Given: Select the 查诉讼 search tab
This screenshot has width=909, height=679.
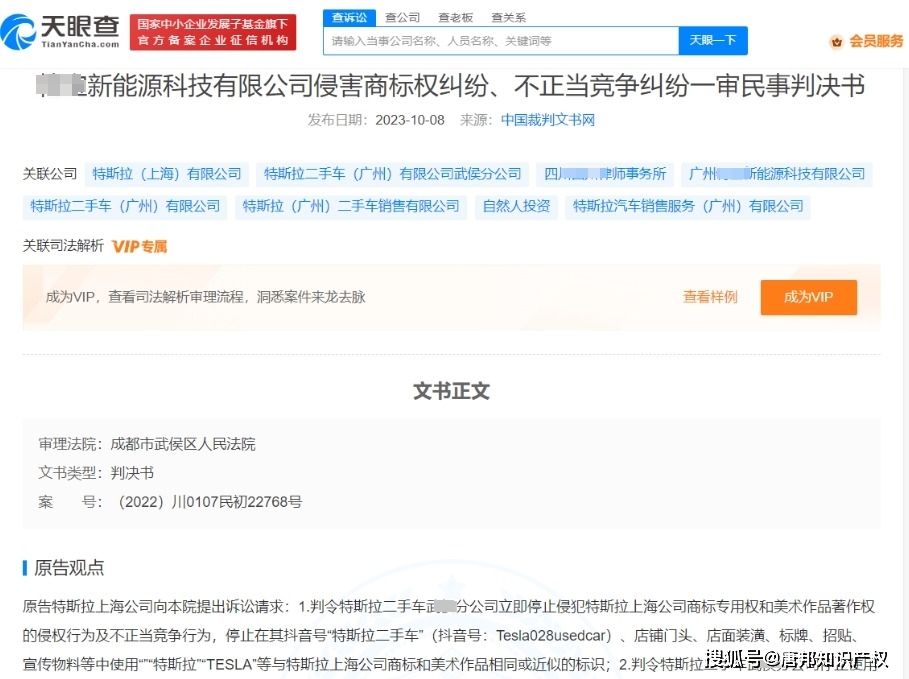Looking at the screenshot, I should tap(349, 18).
